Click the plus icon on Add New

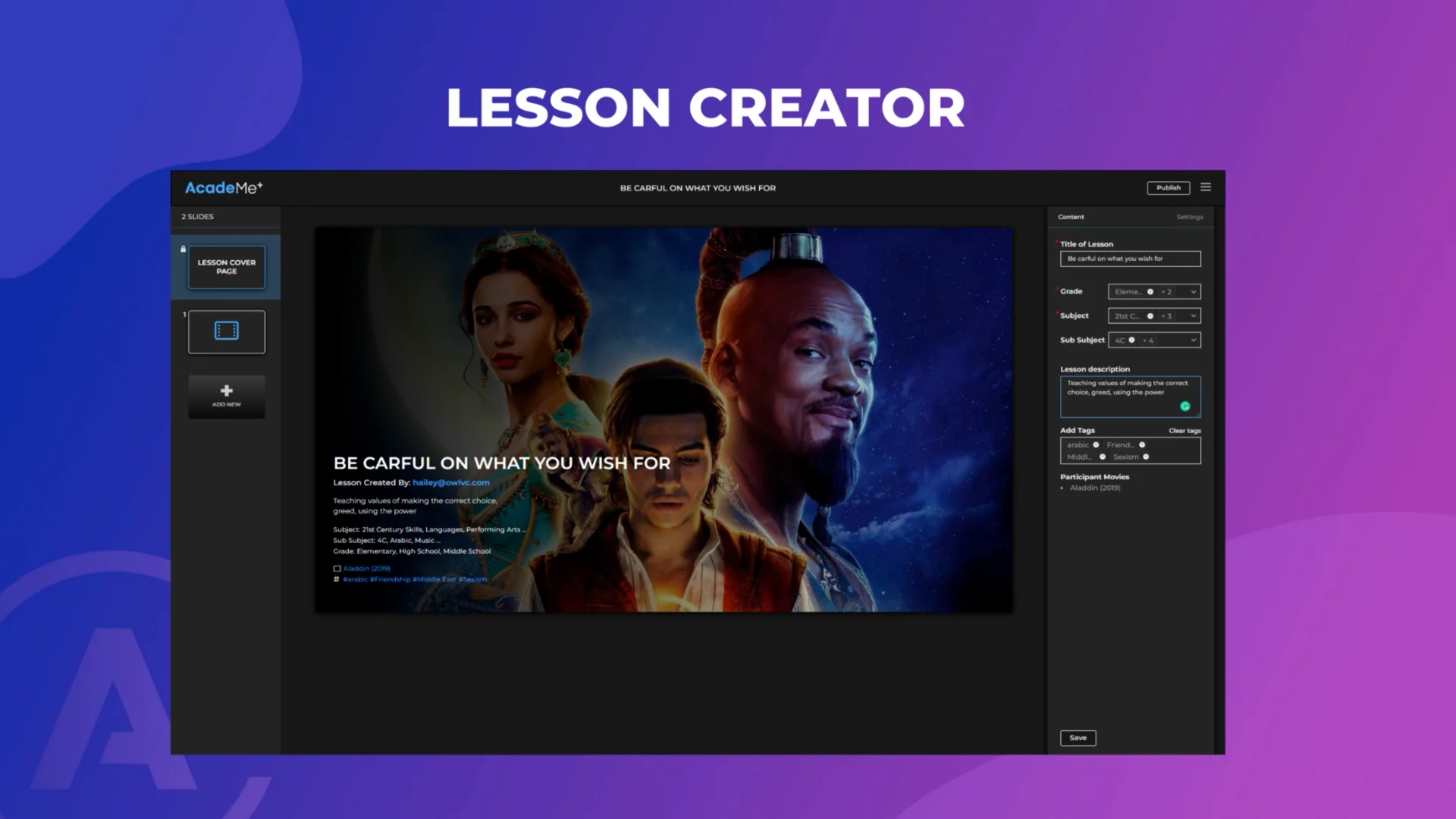[x=226, y=390]
